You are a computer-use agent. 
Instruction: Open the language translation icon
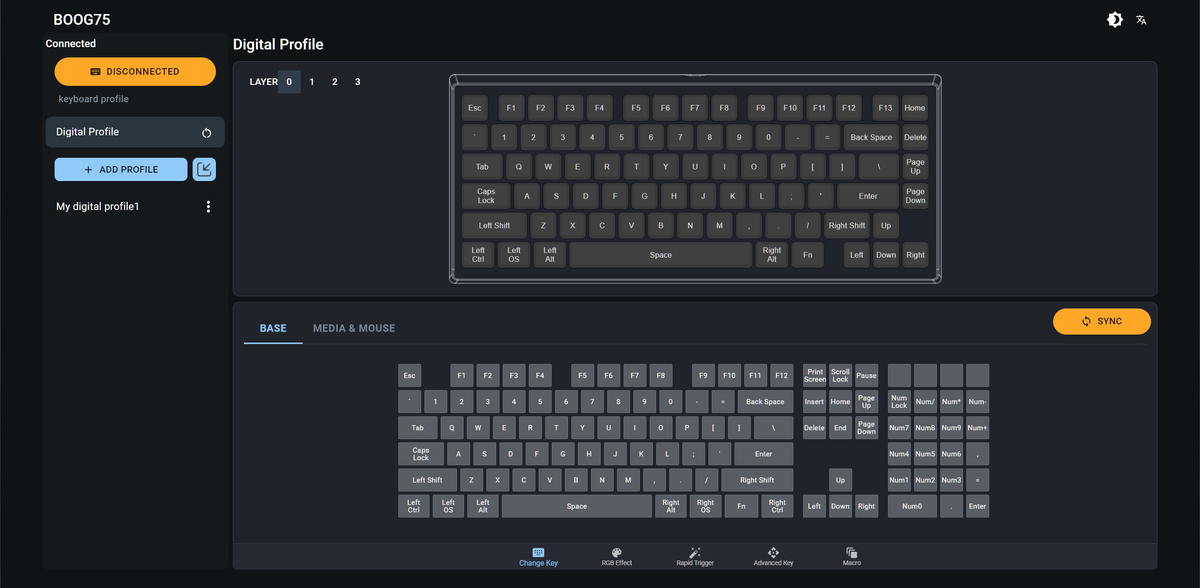point(1141,20)
